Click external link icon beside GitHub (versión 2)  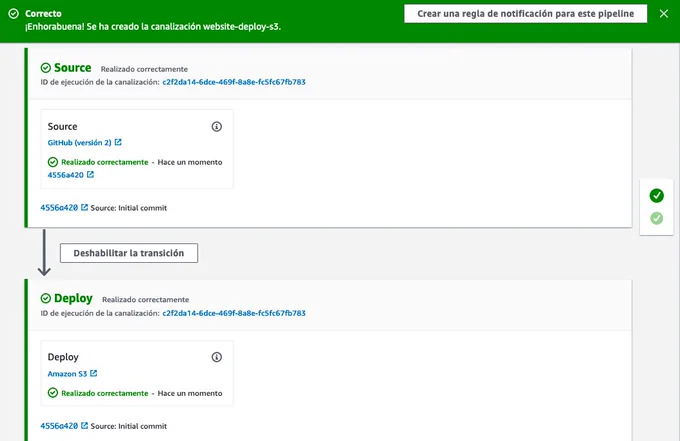[x=118, y=142]
